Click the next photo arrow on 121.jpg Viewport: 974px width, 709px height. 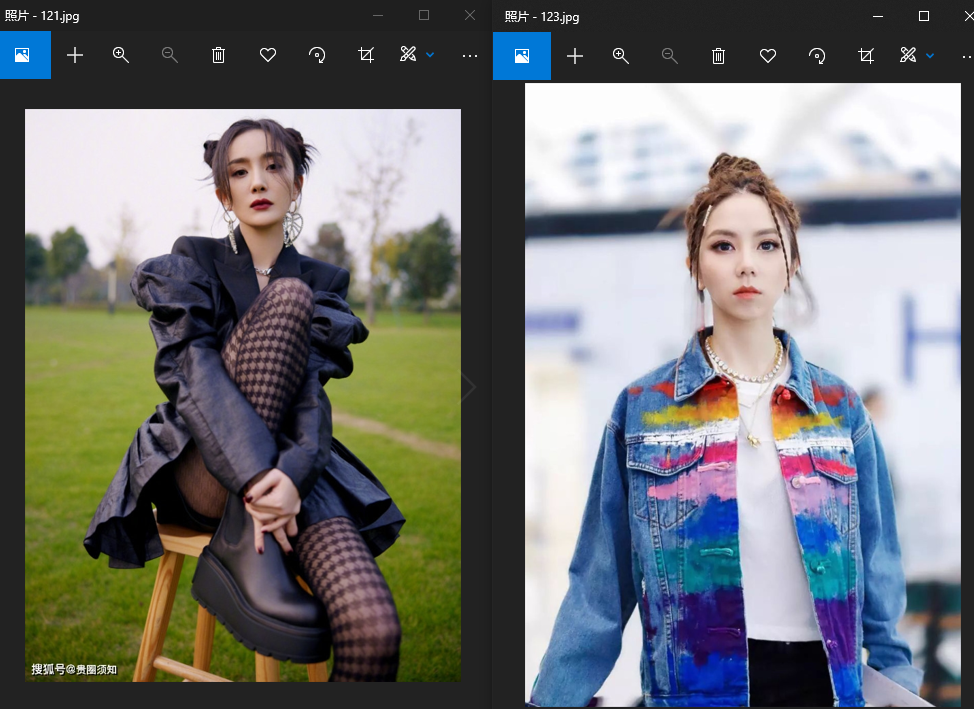(x=468, y=387)
